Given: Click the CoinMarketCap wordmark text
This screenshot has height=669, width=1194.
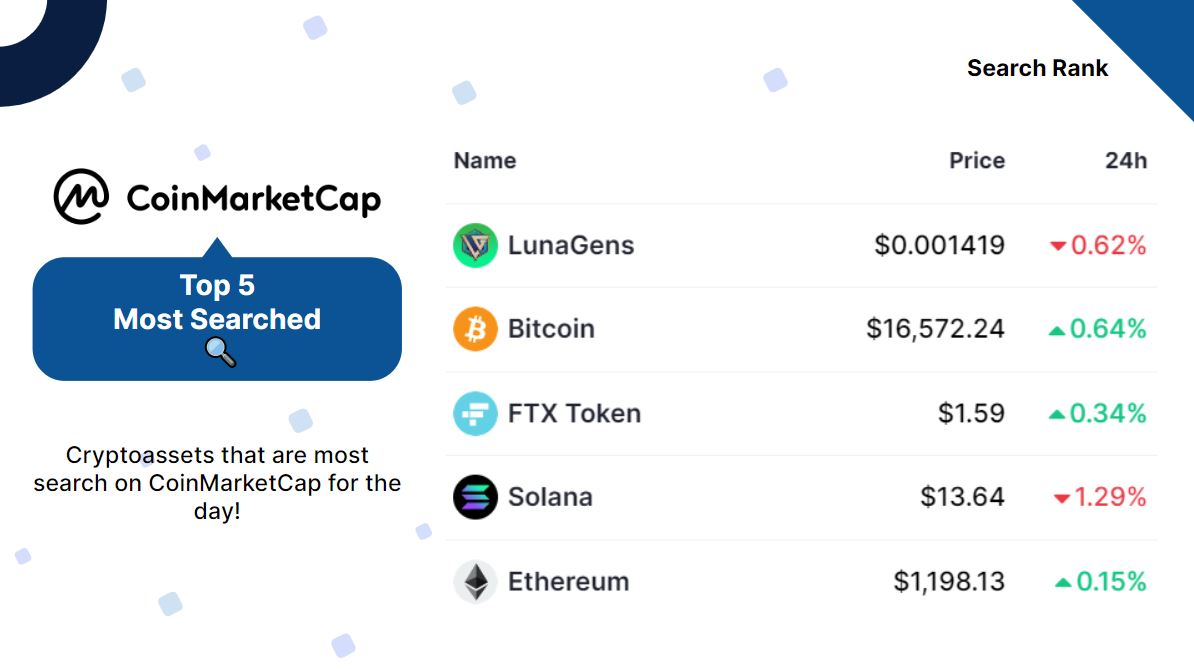Looking at the screenshot, I should [x=254, y=198].
